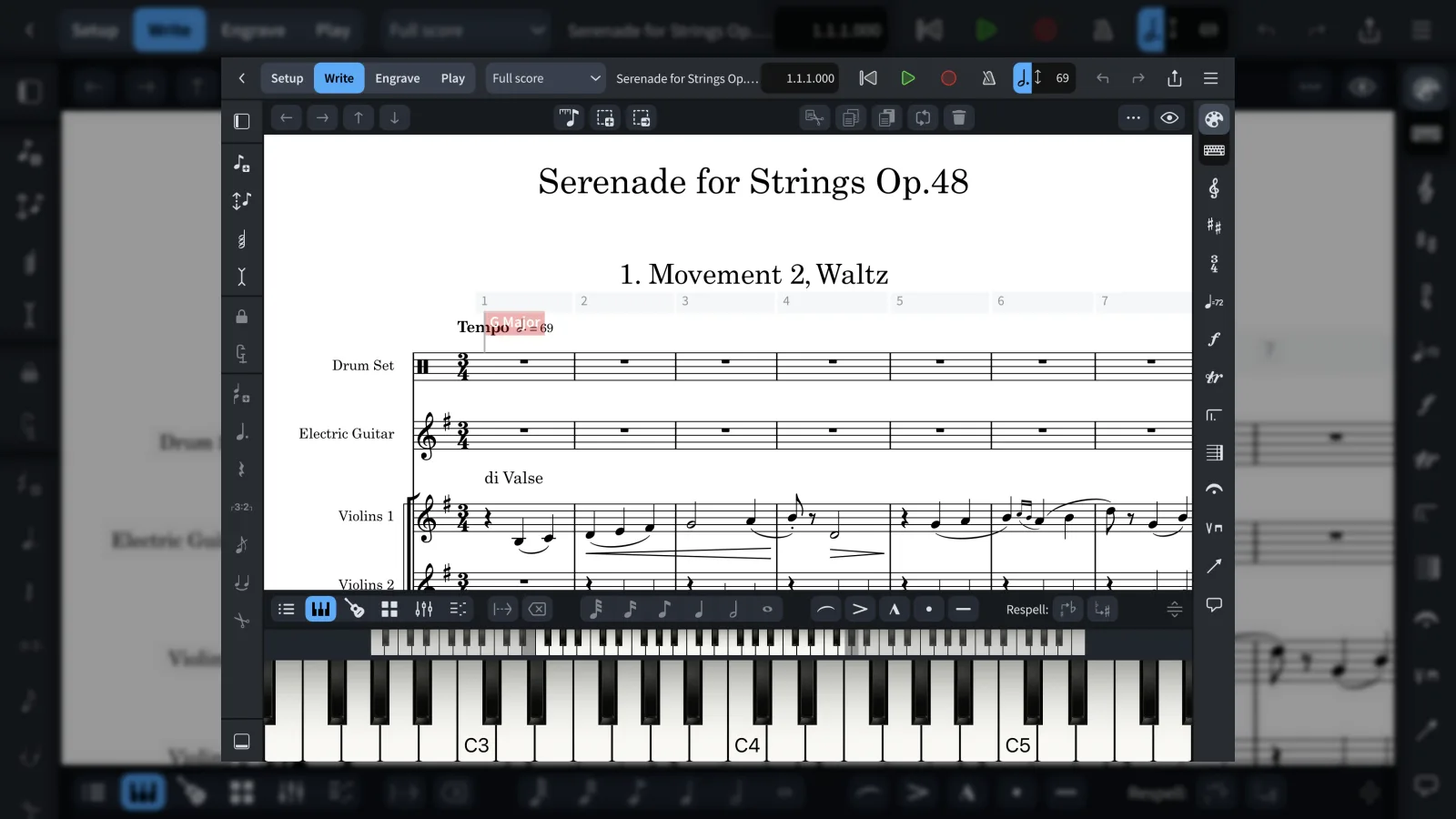Open the ornaments panel
This screenshot has width=1456, height=819.
[x=1214, y=377]
